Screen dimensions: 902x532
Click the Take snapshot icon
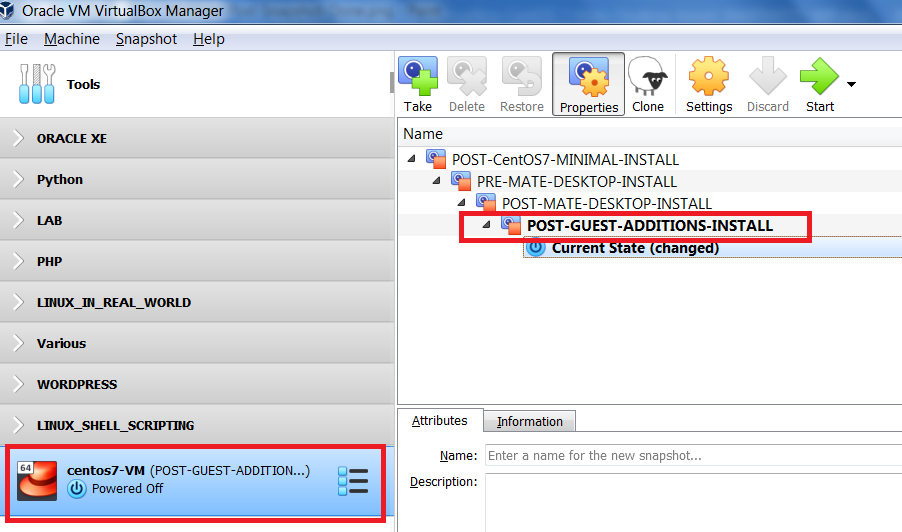(x=418, y=76)
